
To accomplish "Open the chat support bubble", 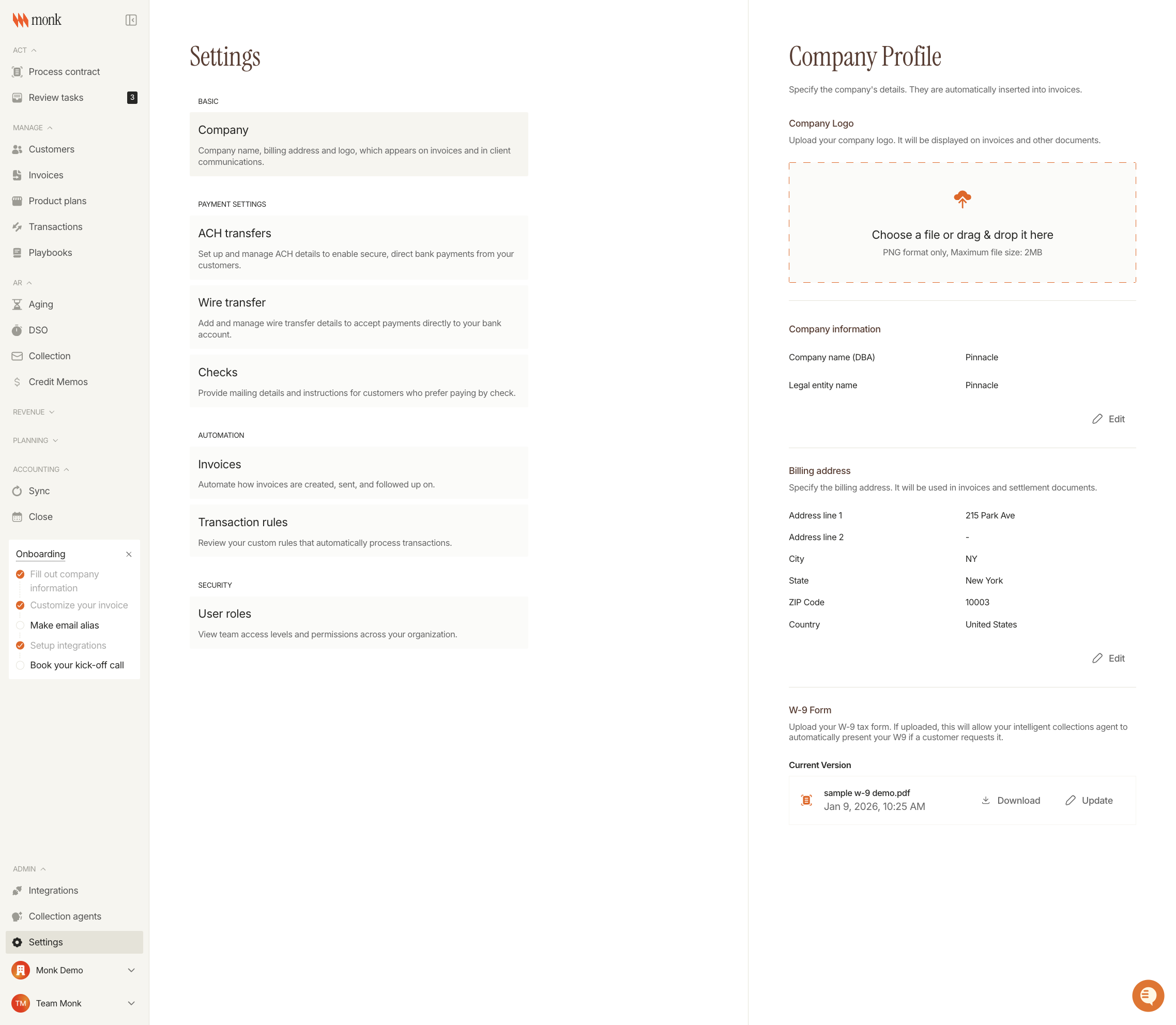I will (x=1149, y=995).
